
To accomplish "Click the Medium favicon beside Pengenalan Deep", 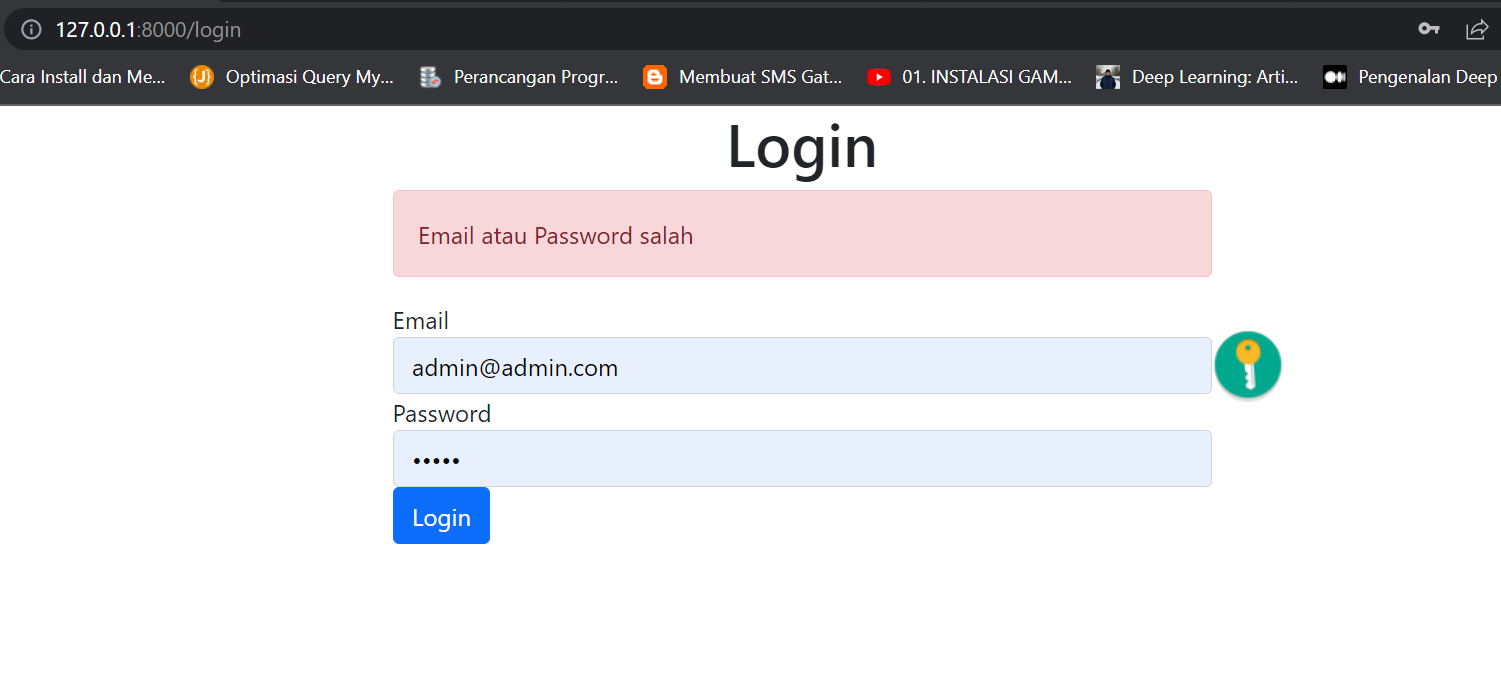I will tap(1335, 77).
